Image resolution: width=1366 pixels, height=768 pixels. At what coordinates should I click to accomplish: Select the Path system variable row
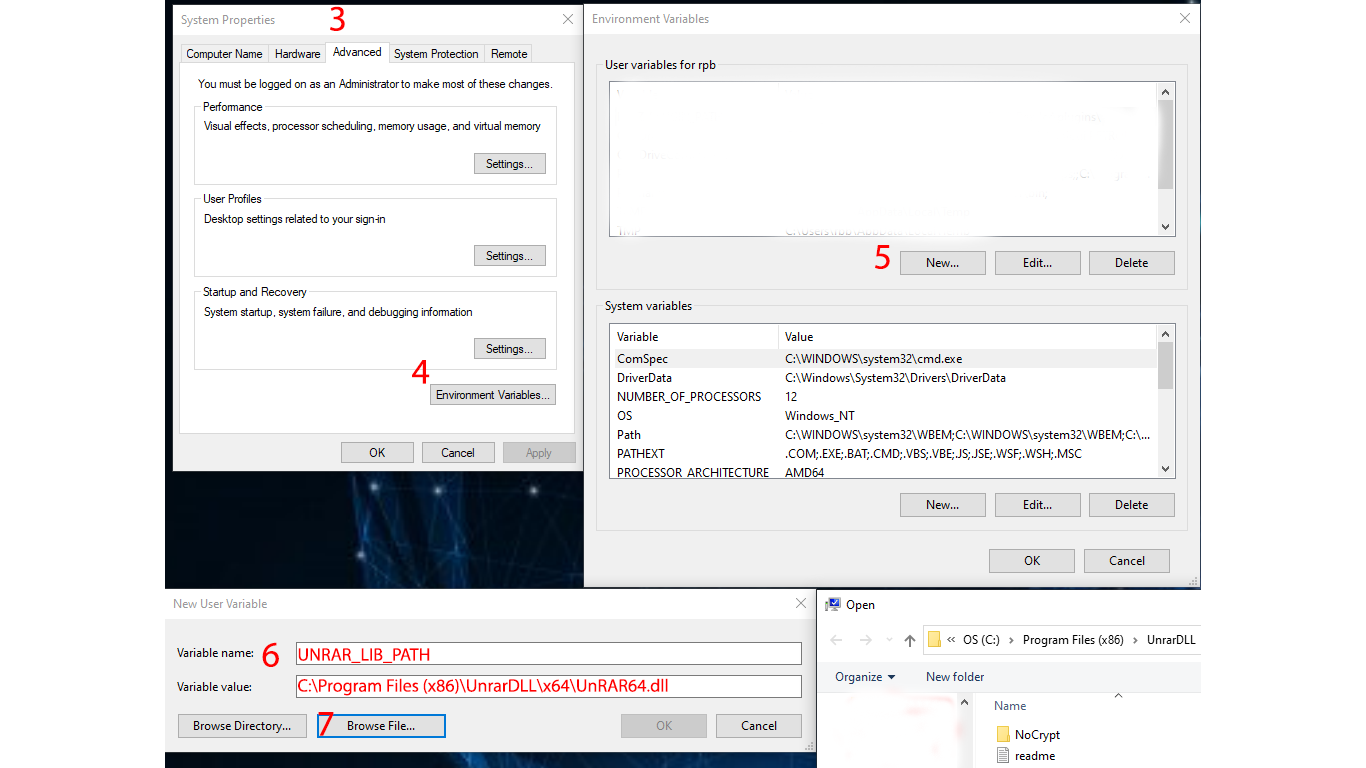(x=883, y=435)
